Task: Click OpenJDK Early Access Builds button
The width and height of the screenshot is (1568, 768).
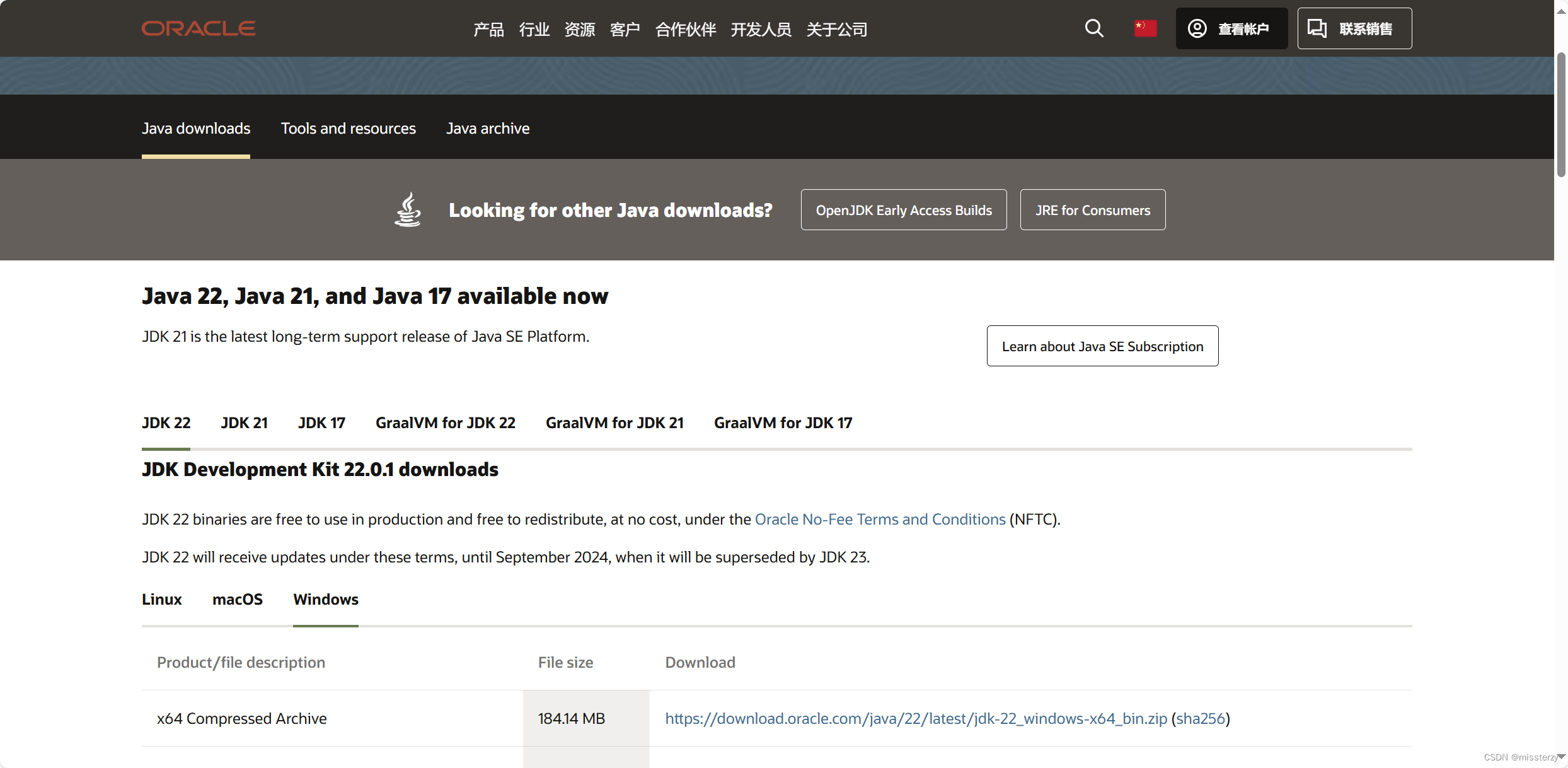Action: click(x=903, y=210)
